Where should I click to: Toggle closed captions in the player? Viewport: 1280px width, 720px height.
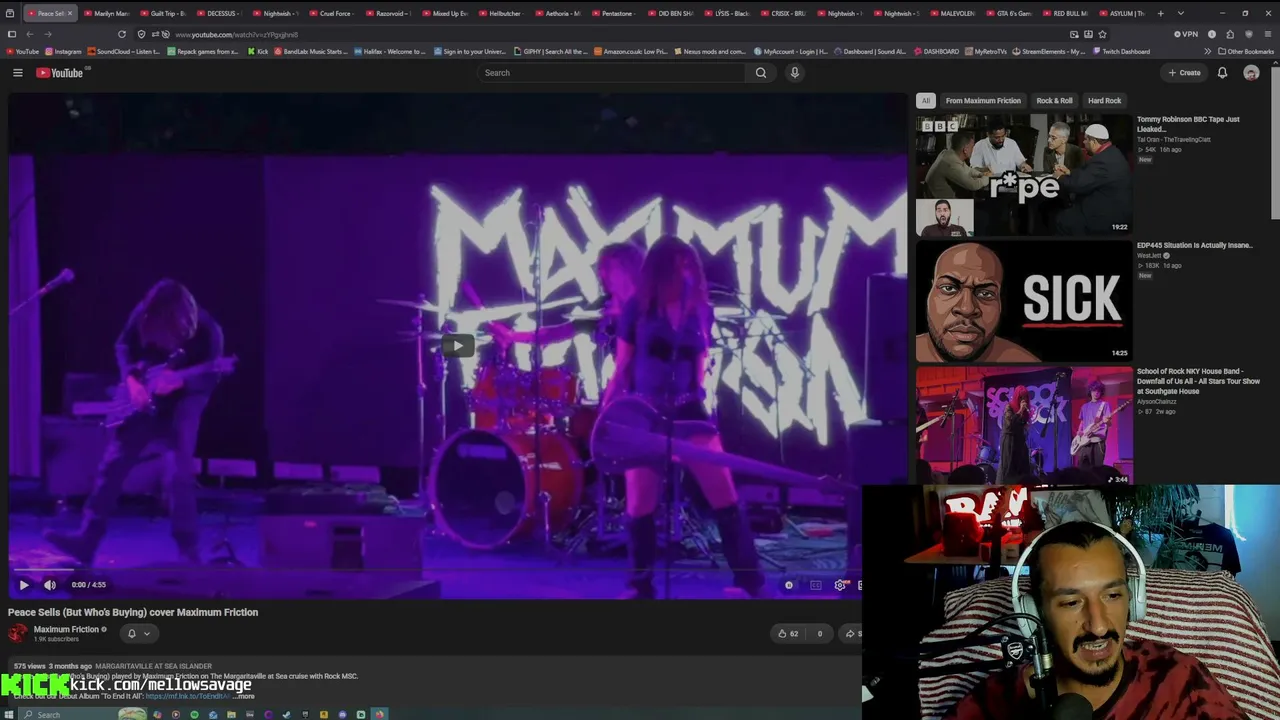pos(816,585)
